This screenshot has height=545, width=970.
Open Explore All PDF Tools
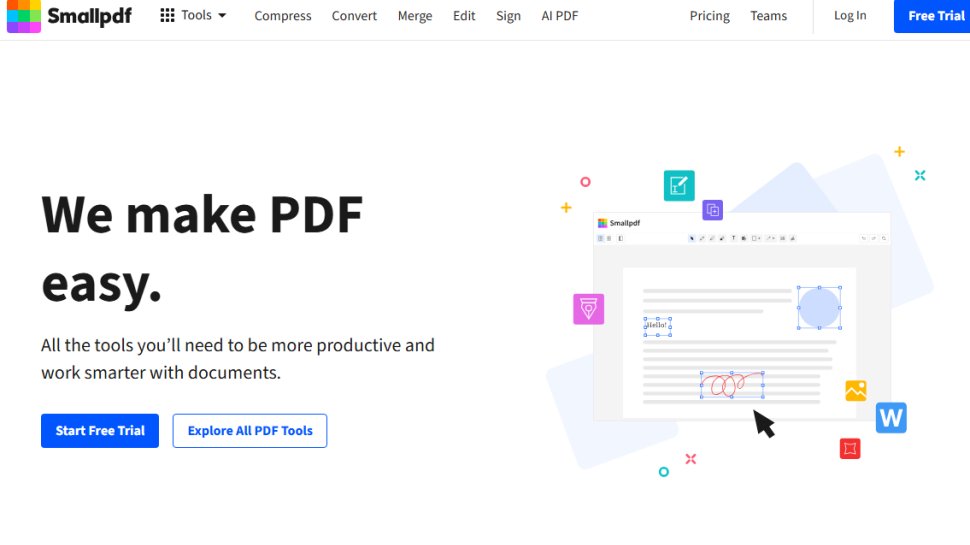250,431
